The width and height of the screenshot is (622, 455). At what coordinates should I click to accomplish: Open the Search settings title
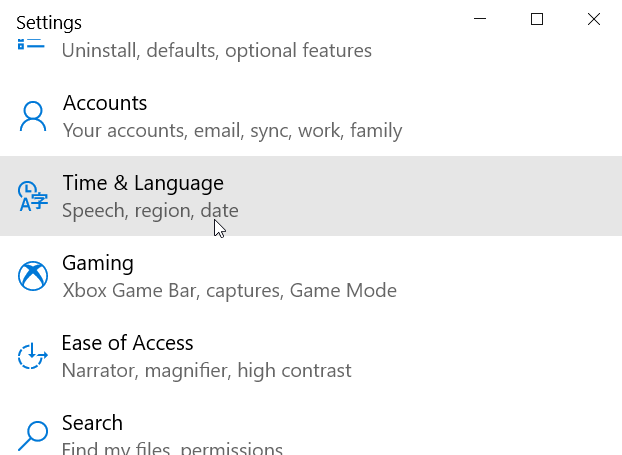point(92,423)
